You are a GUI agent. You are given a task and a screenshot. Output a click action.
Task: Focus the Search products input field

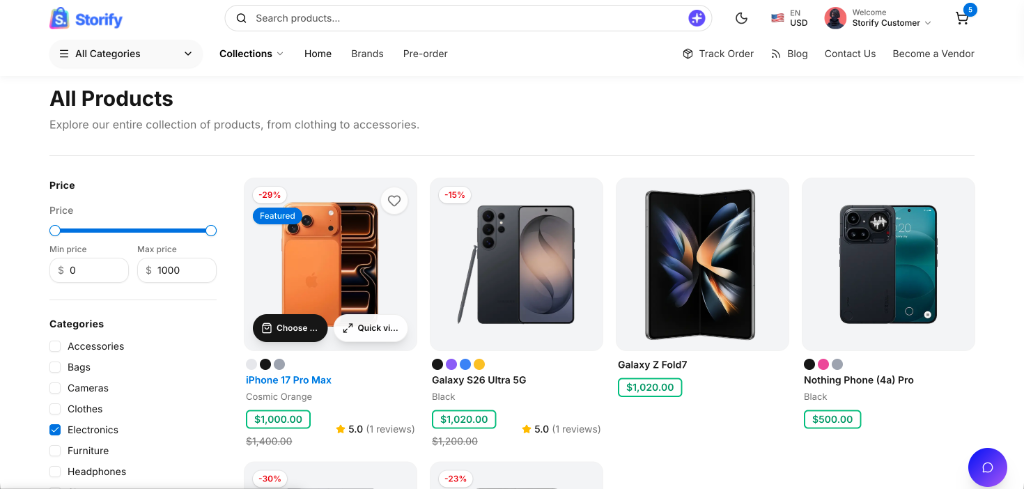point(468,18)
